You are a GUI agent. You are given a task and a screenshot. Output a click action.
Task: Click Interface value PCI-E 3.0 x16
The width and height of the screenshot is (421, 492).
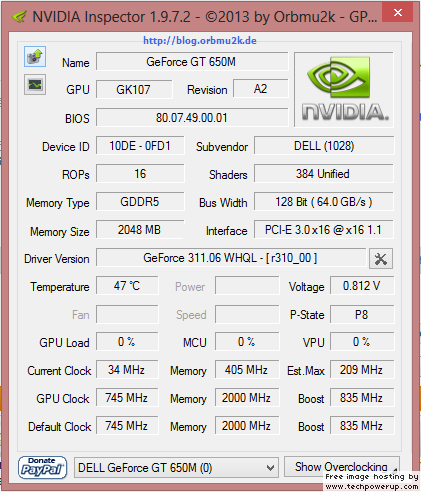pos(324,230)
